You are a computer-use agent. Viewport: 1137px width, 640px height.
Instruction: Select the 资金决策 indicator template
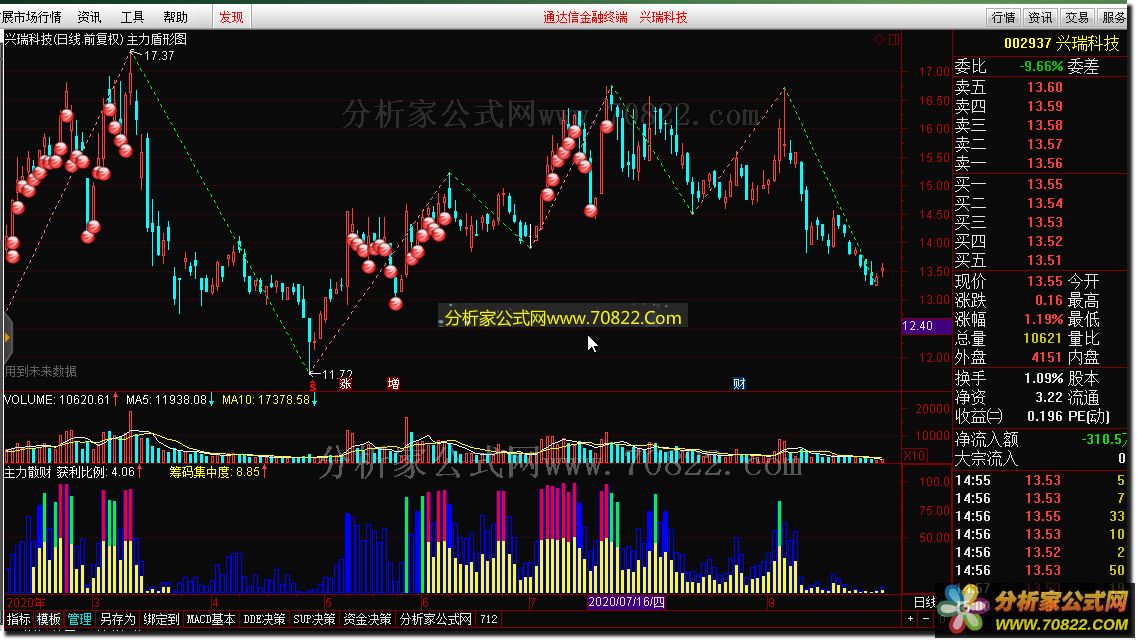point(367,619)
